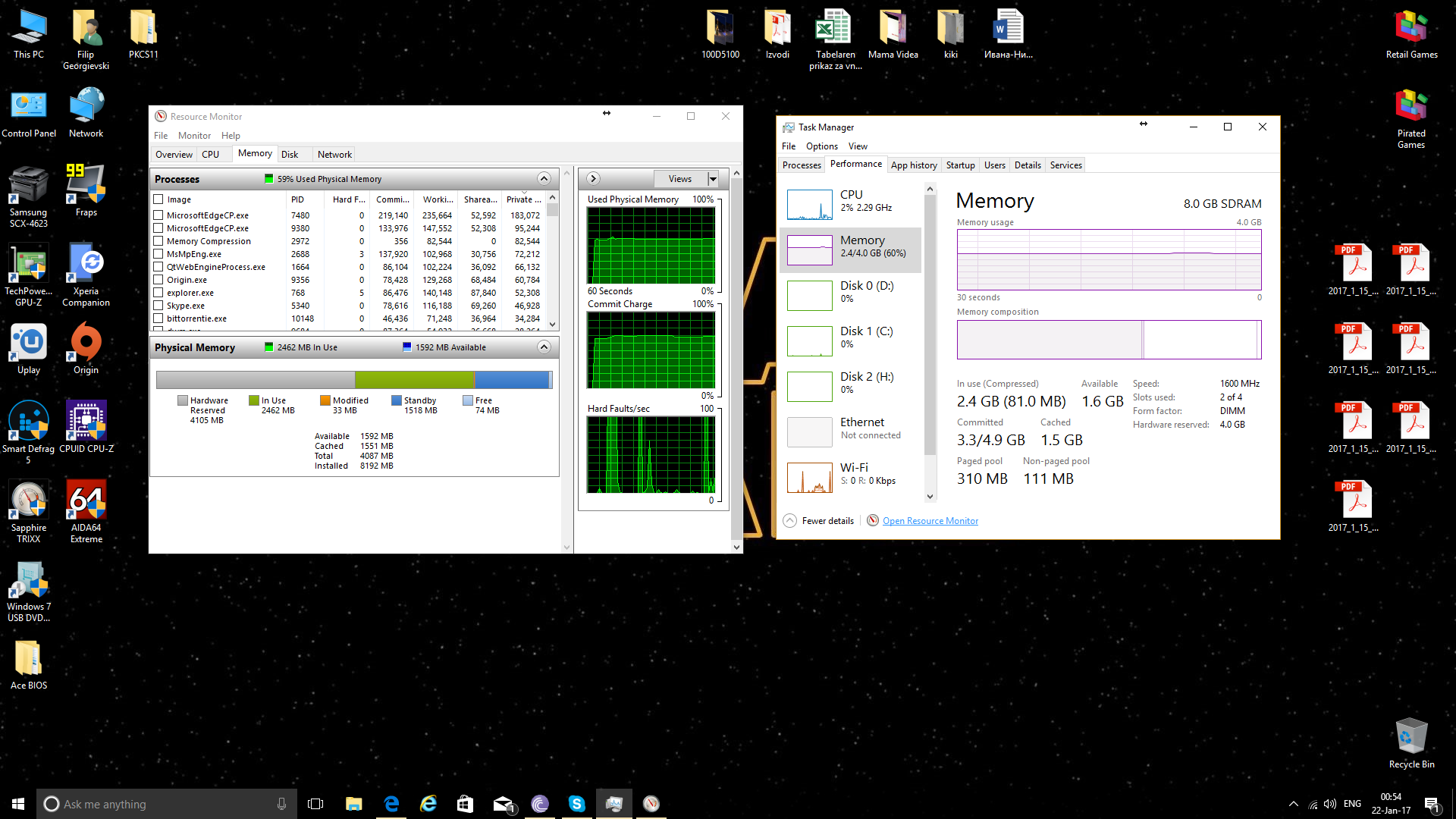Open the Windows Store taskbar icon
This screenshot has width=1456, height=819.
(x=465, y=804)
